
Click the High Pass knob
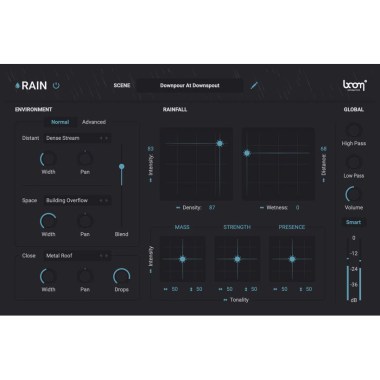click(x=353, y=131)
